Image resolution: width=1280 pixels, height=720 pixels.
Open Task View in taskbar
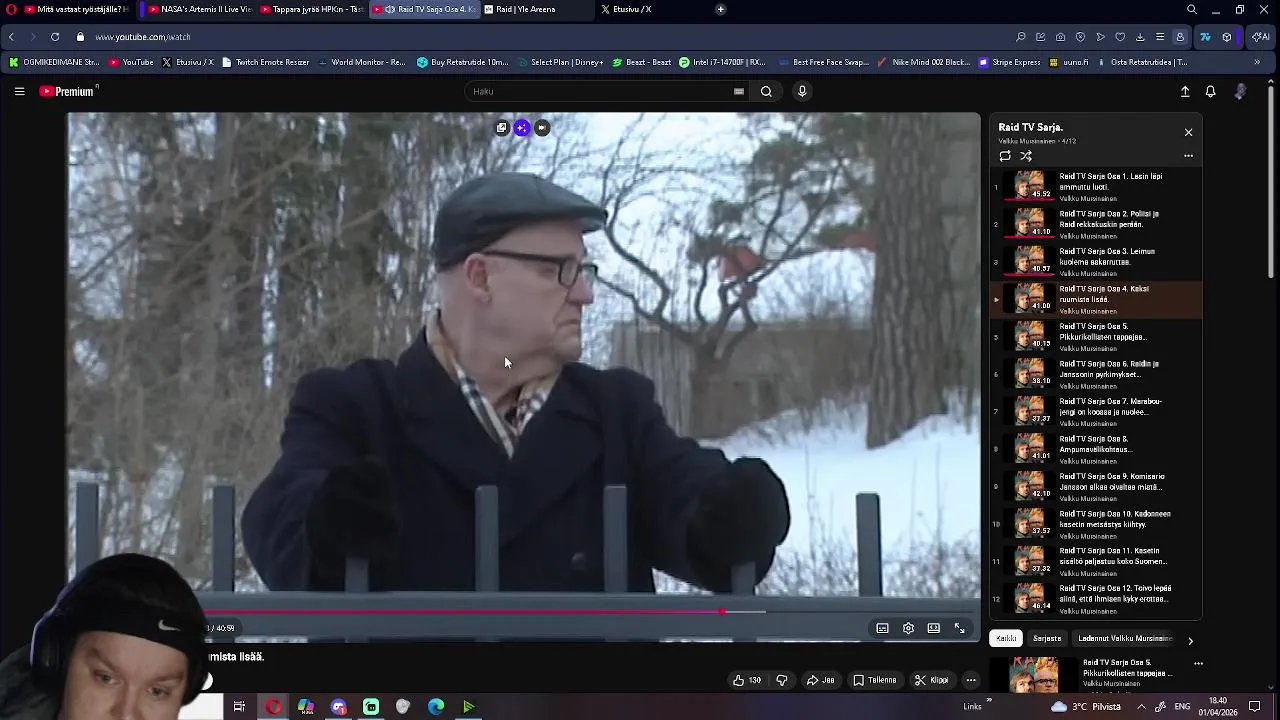click(x=239, y=707)
